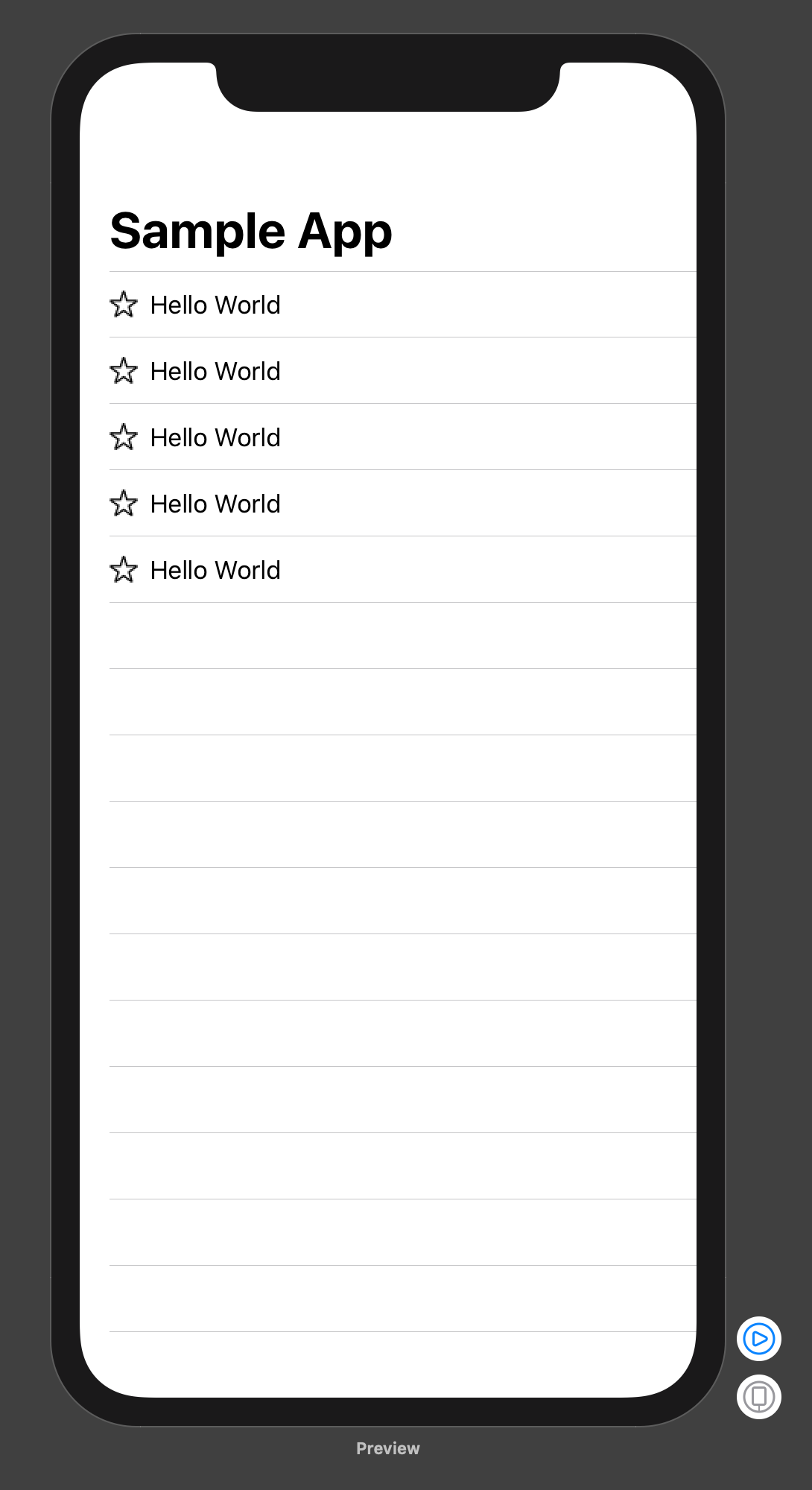Click the star icon in the fifth row
This screenshot has height=1490, width=812.
pyautogui.click(x=124, y=570)
